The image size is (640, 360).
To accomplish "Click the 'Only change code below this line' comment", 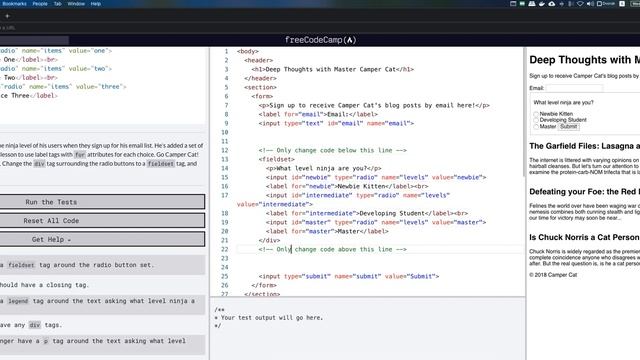I will click(x=333, y=150).
